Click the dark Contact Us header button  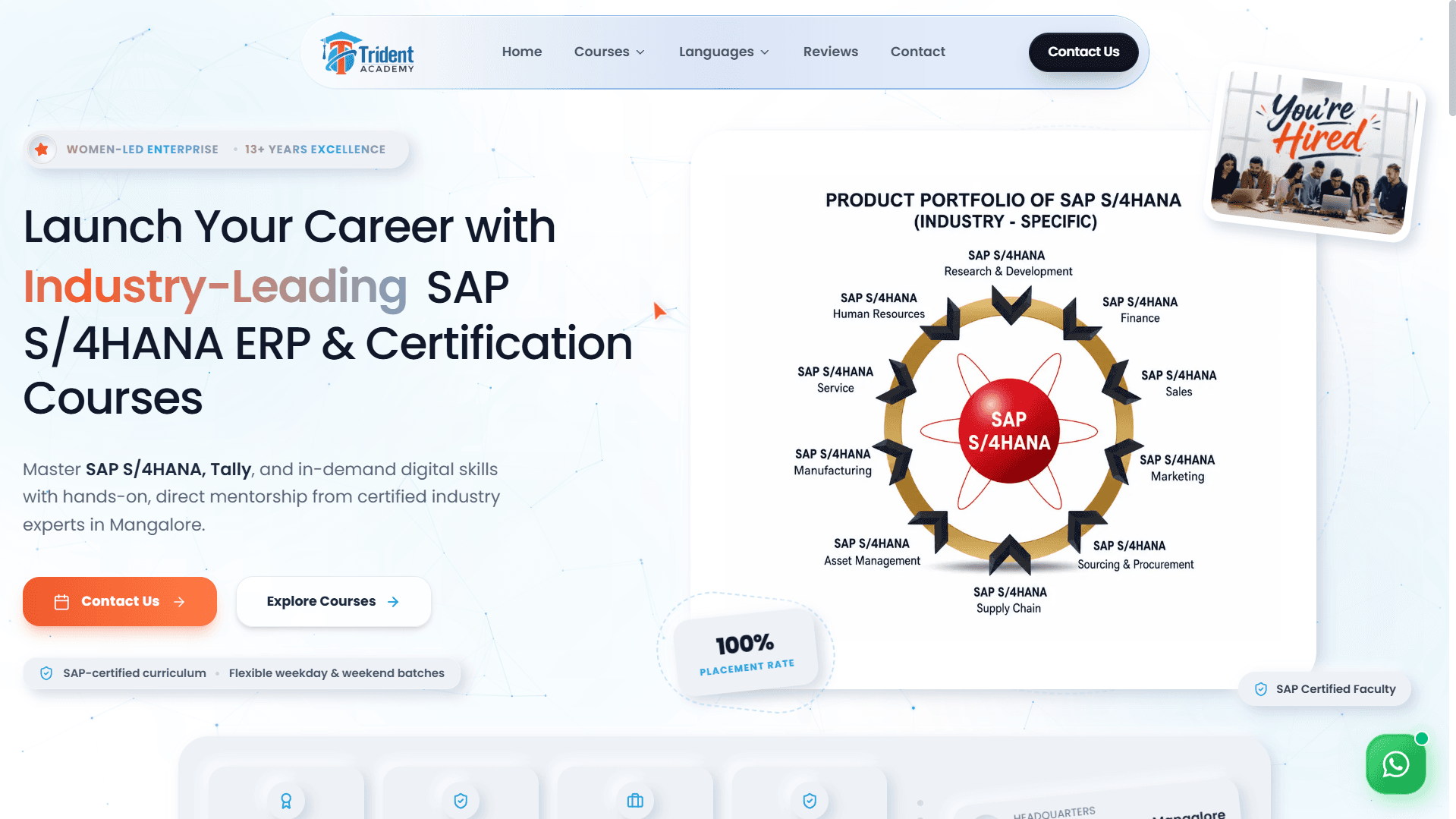[1083, 52]
